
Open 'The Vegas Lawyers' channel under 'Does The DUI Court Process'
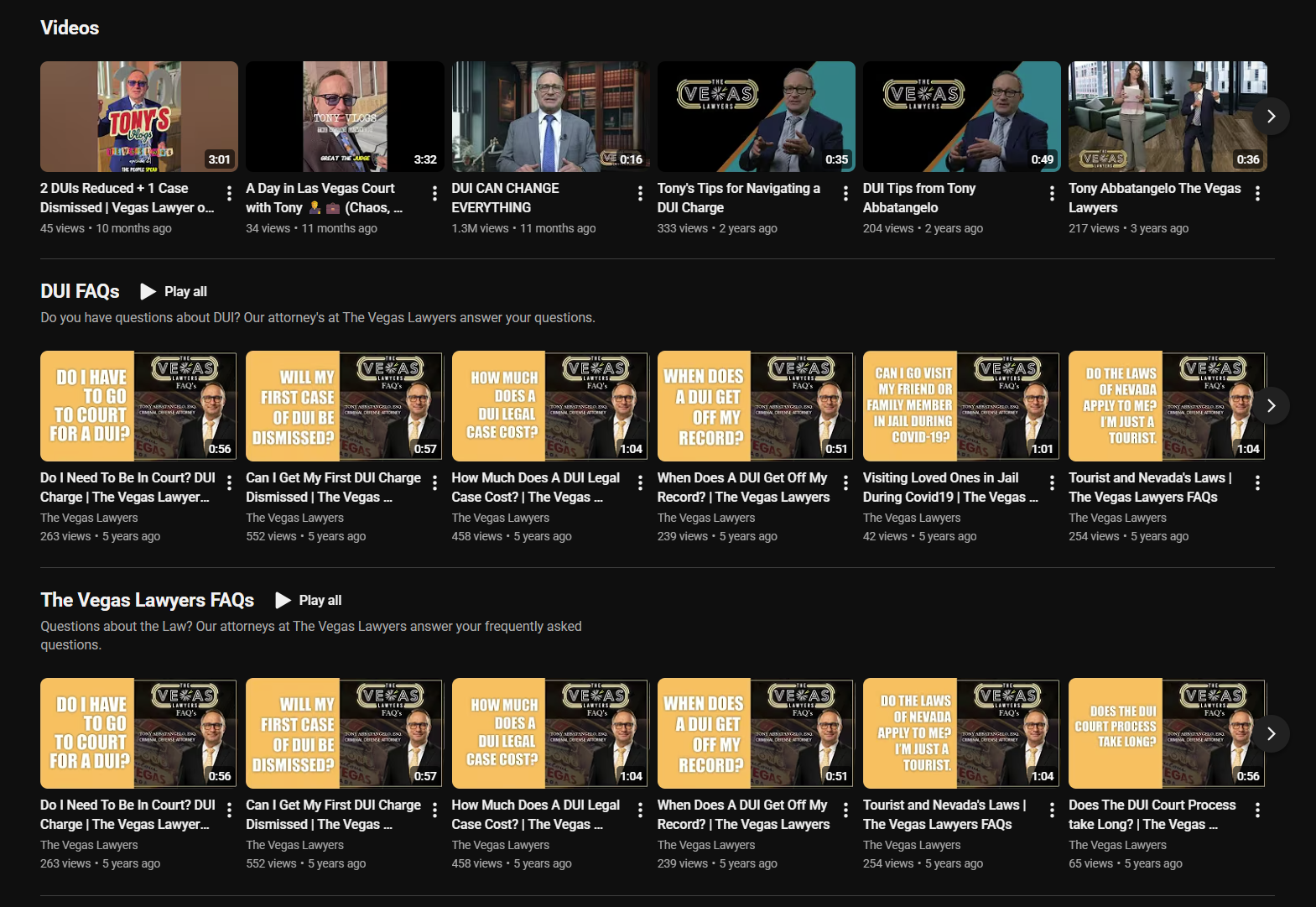[1117, 845]
